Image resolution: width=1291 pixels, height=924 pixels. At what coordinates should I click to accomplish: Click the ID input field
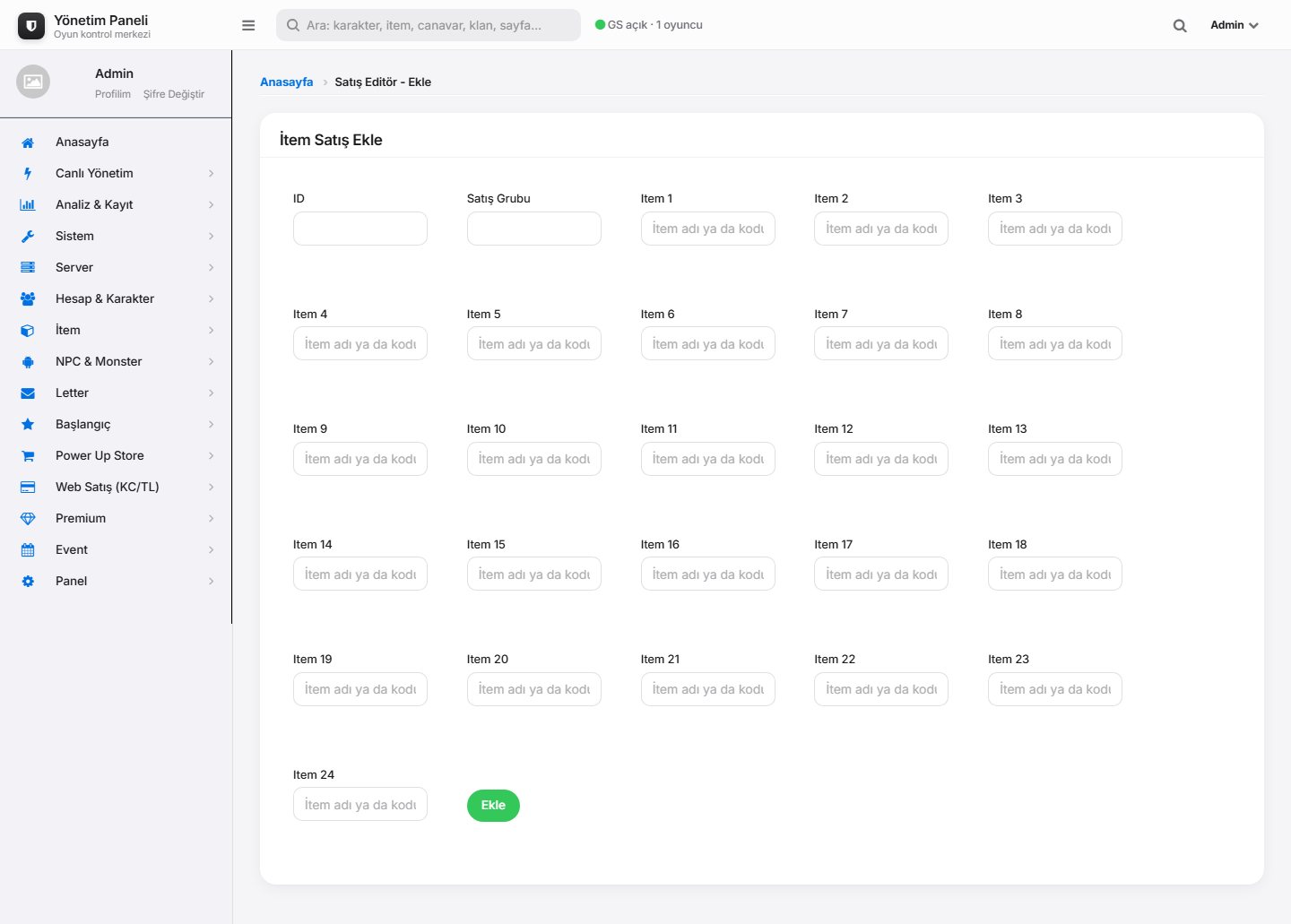(360, 229)
